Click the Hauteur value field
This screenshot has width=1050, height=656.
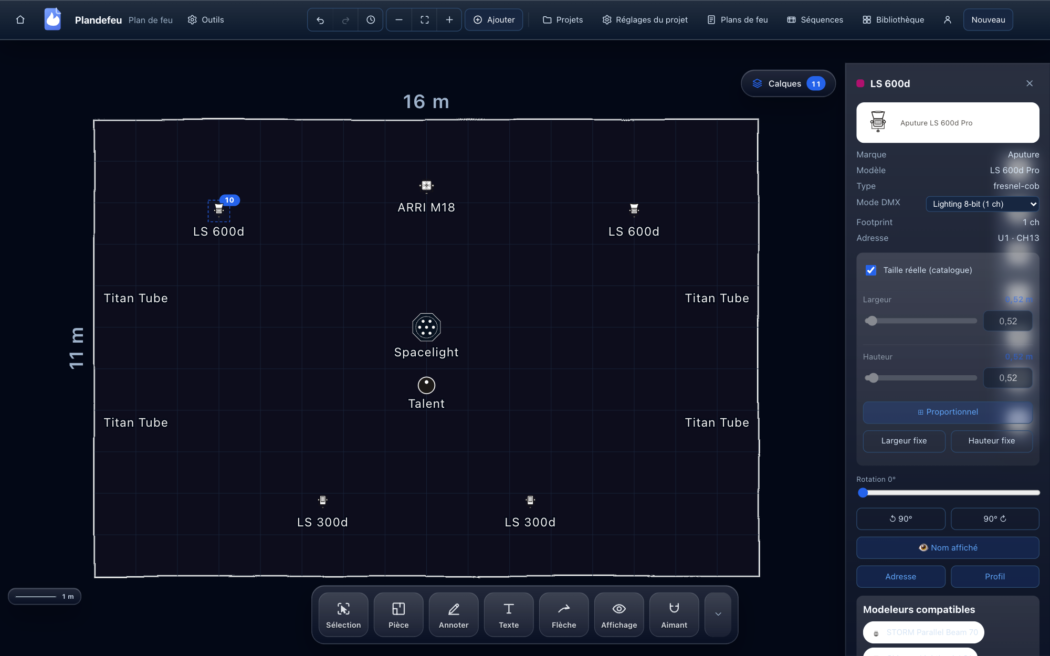pos(1008,378)
